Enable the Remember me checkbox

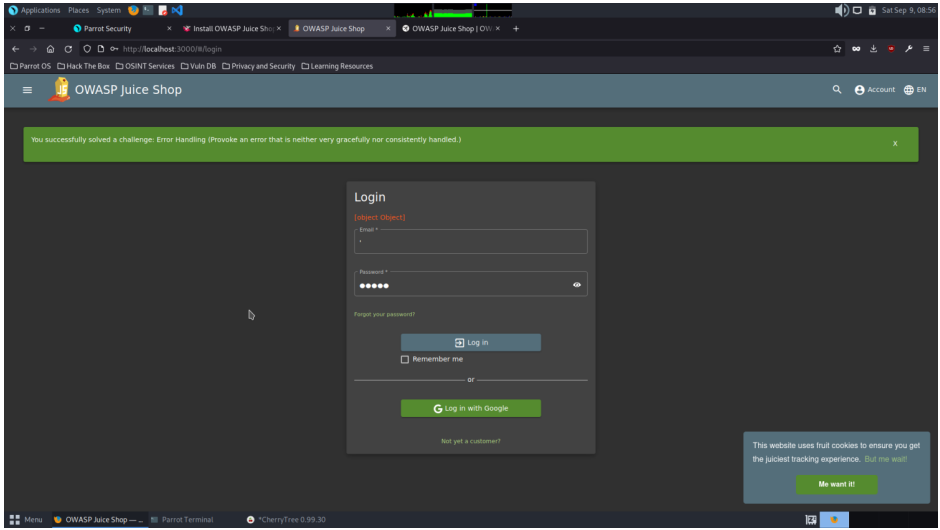point(405,359)
